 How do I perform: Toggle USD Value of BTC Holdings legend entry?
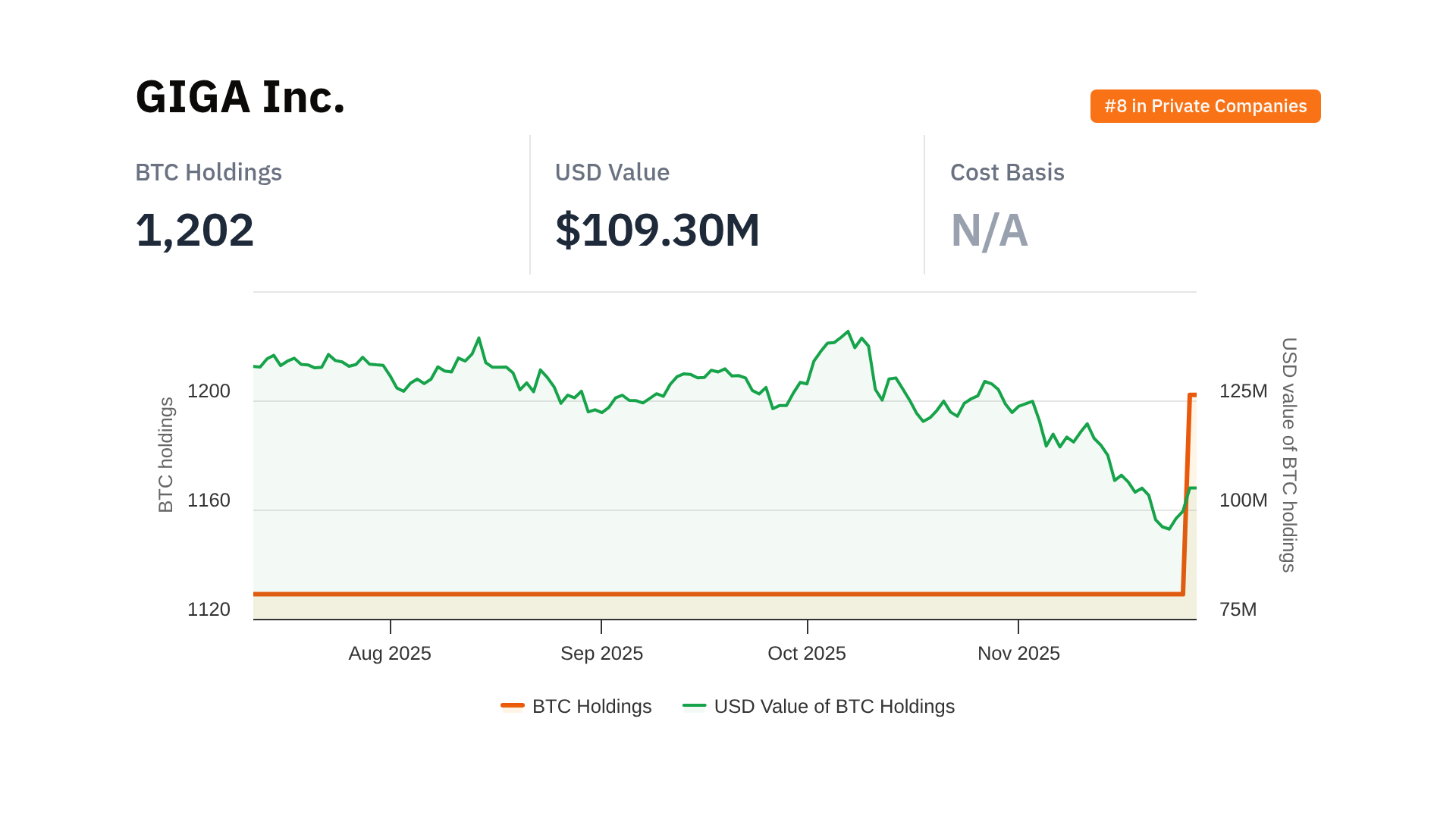pos(833,706)
